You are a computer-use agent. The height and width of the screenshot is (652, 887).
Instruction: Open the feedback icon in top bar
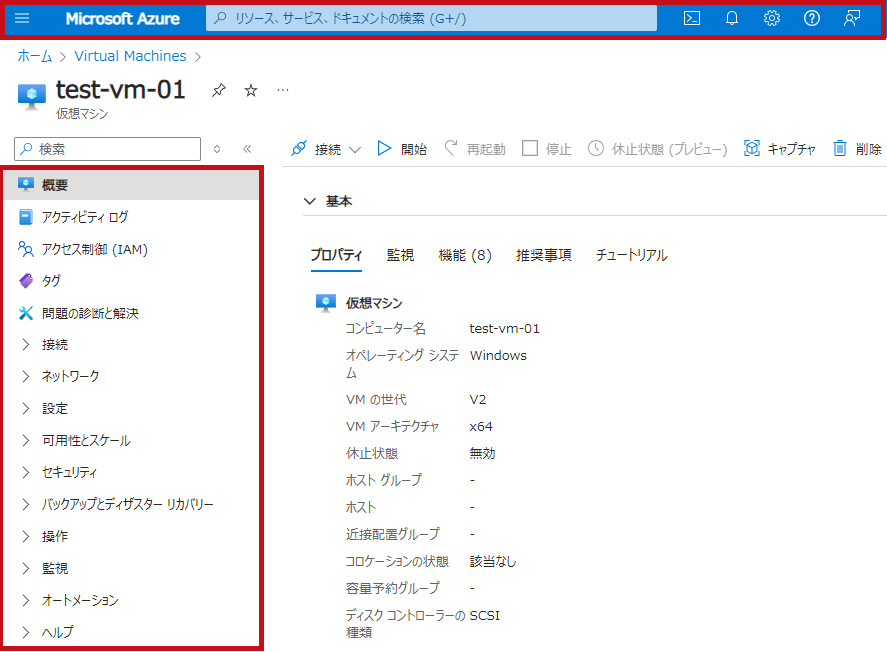tap(852, 19)
